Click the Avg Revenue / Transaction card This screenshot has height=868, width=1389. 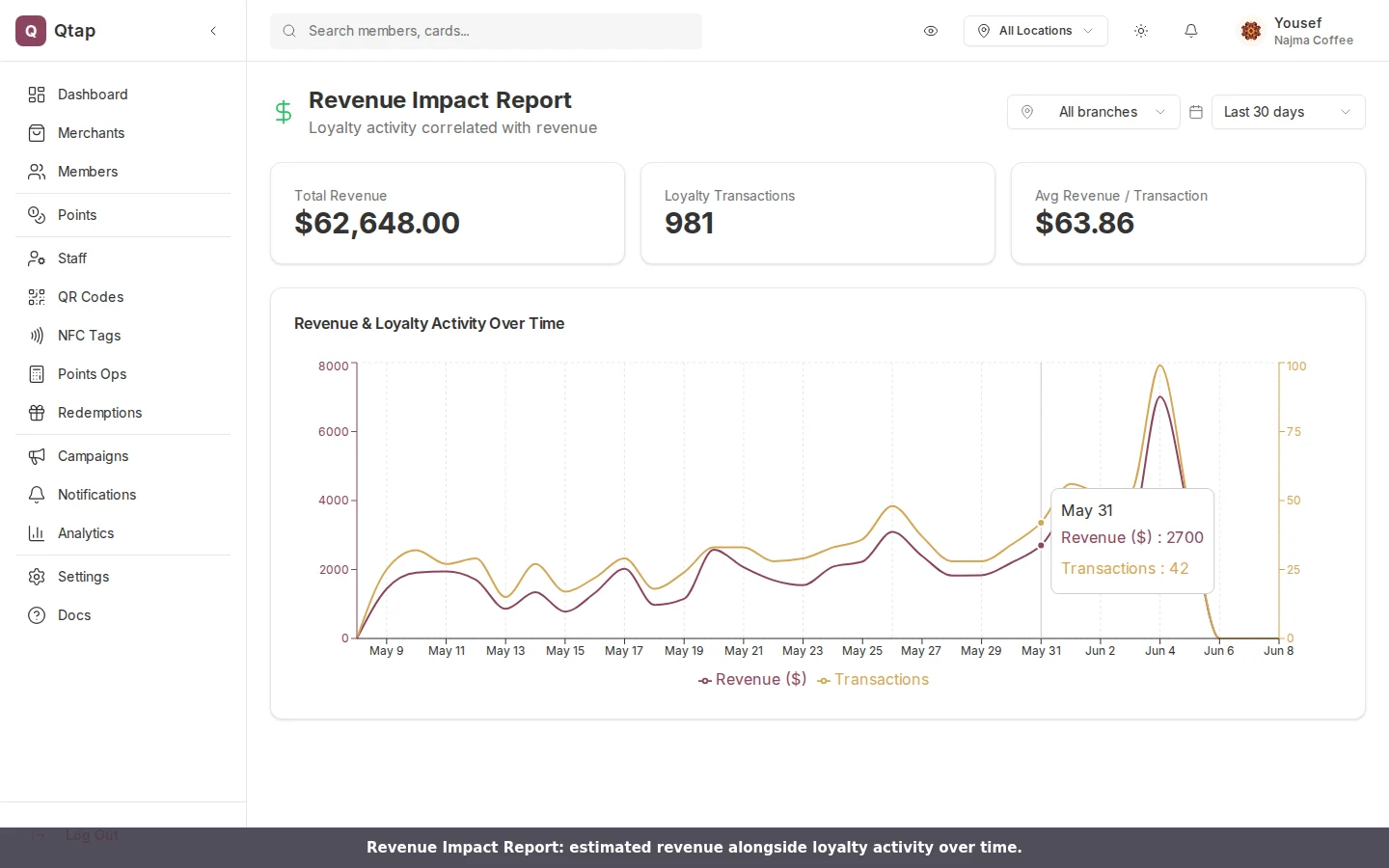1188,213
